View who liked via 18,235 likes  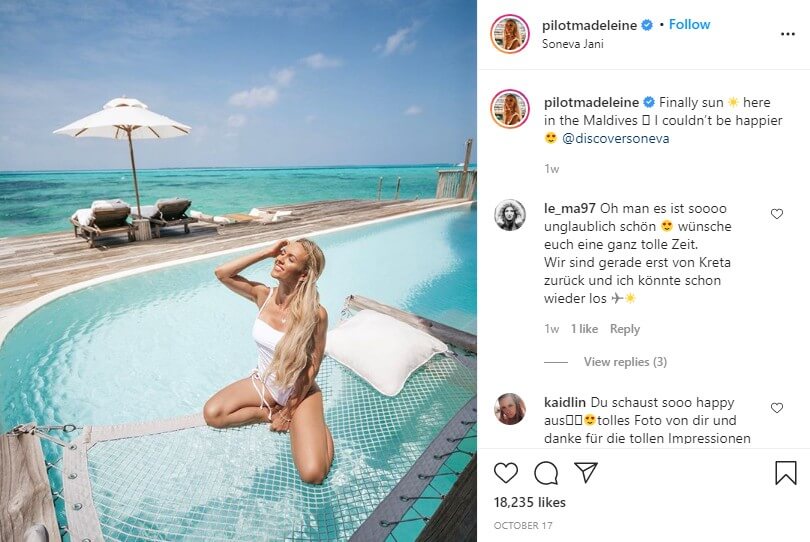coord(529,502)
